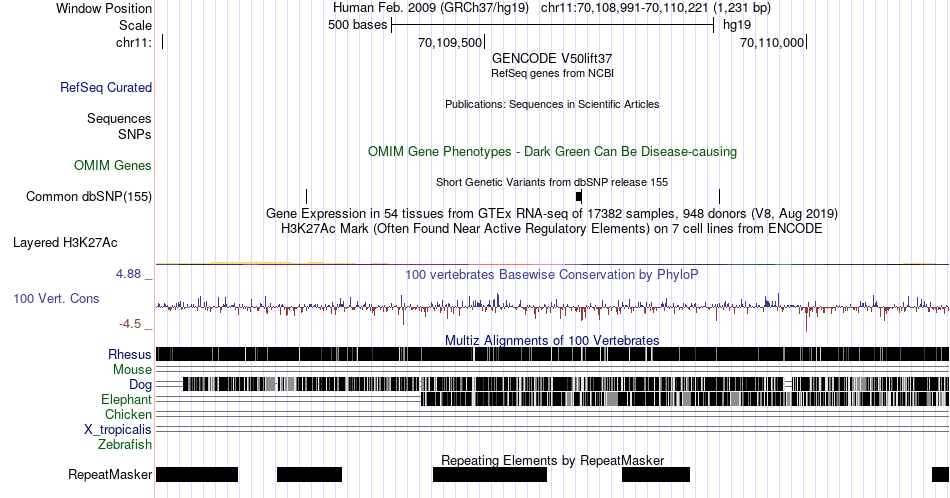
Task: Select the X_tropicalis alignment row label
Action: click(x=117, y=430)
